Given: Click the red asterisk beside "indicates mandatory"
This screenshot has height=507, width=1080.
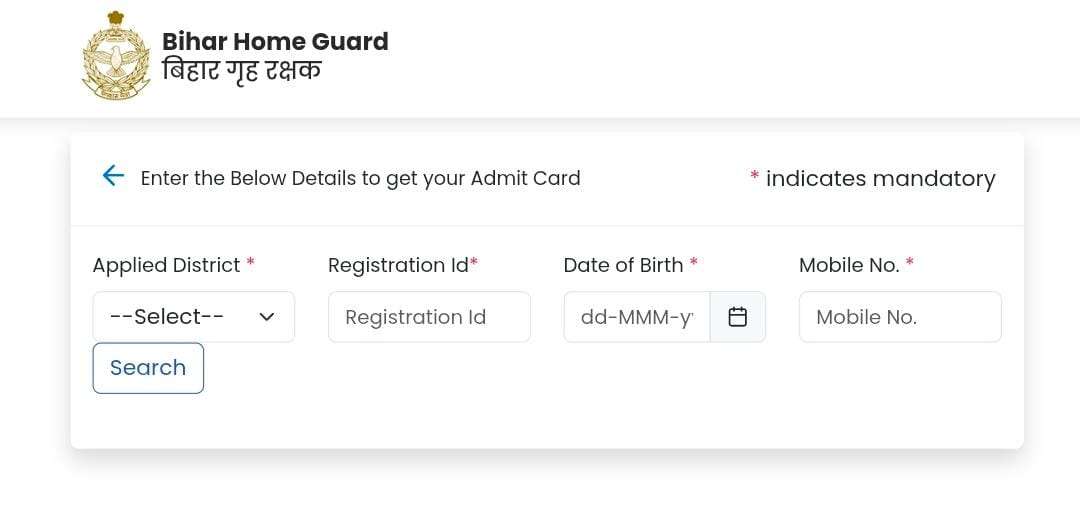Looking at the screenshot, I should 754,178.
